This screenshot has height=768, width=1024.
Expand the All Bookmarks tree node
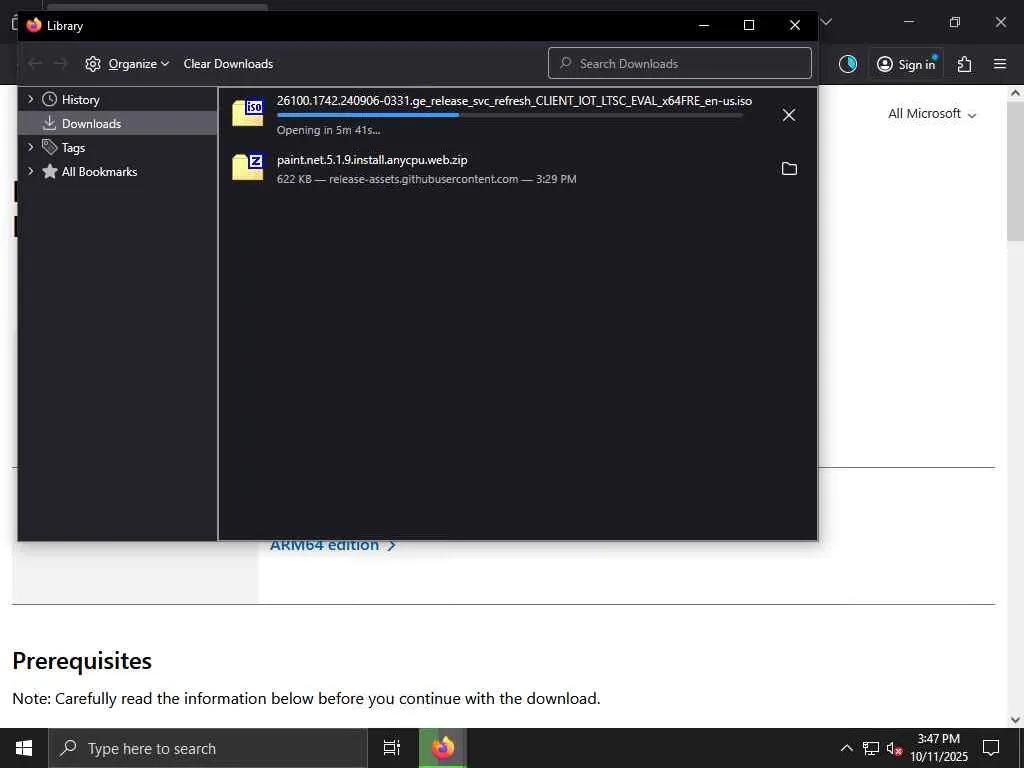pos(30,172)
